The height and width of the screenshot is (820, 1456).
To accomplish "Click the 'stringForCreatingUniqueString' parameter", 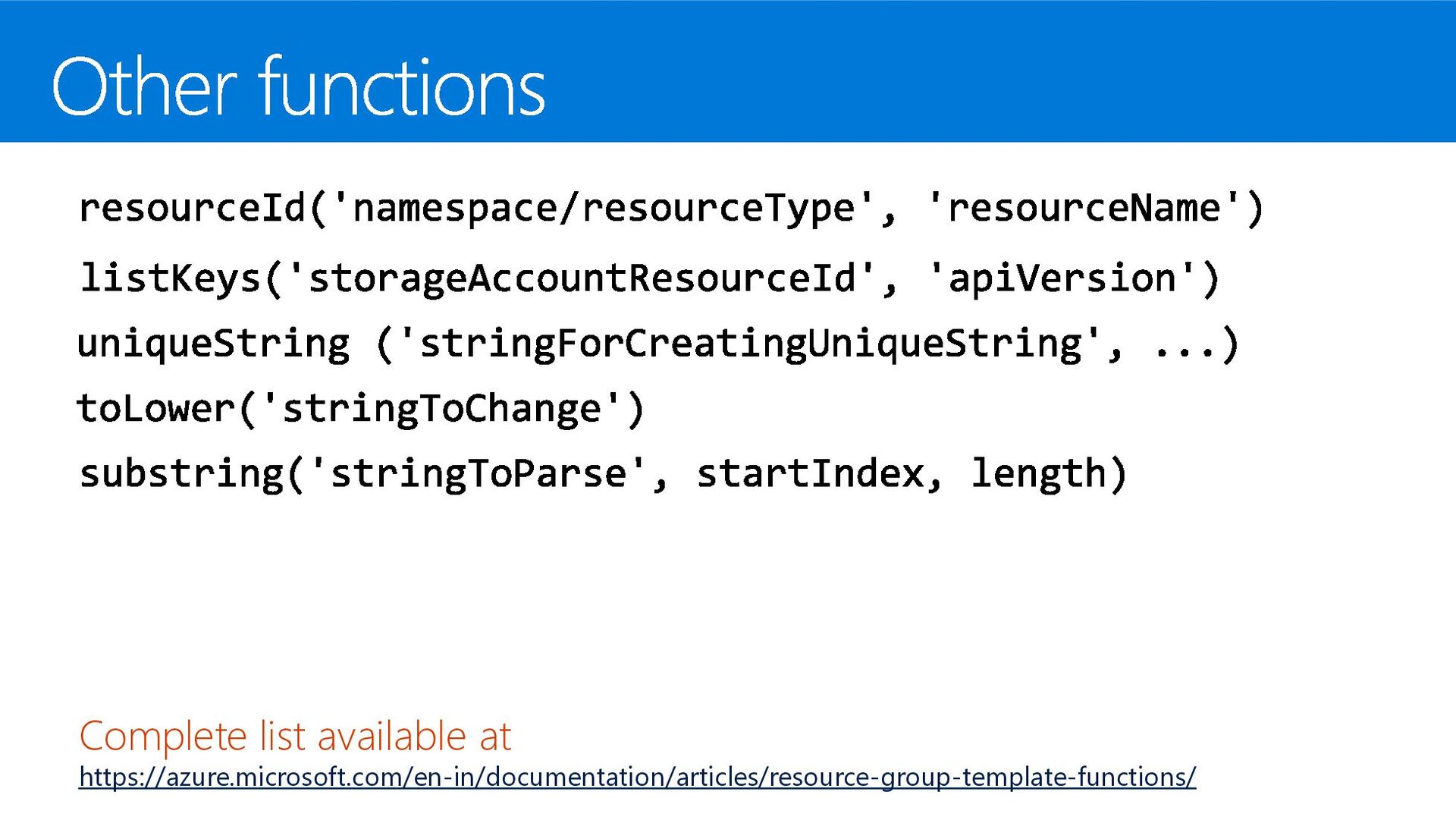I will coord(750,344).
